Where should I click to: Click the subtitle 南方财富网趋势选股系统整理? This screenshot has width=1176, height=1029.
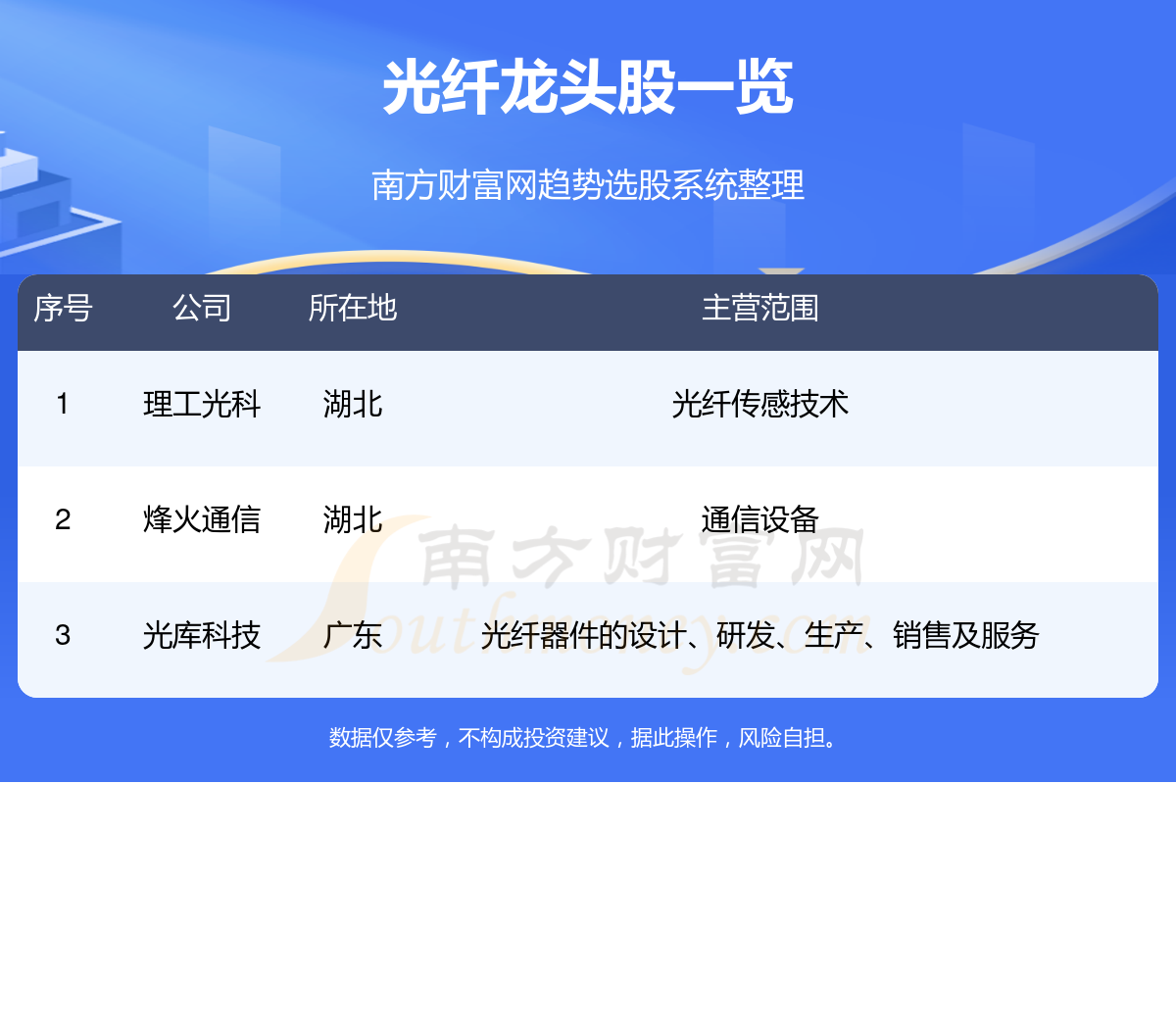pos(588,184)
